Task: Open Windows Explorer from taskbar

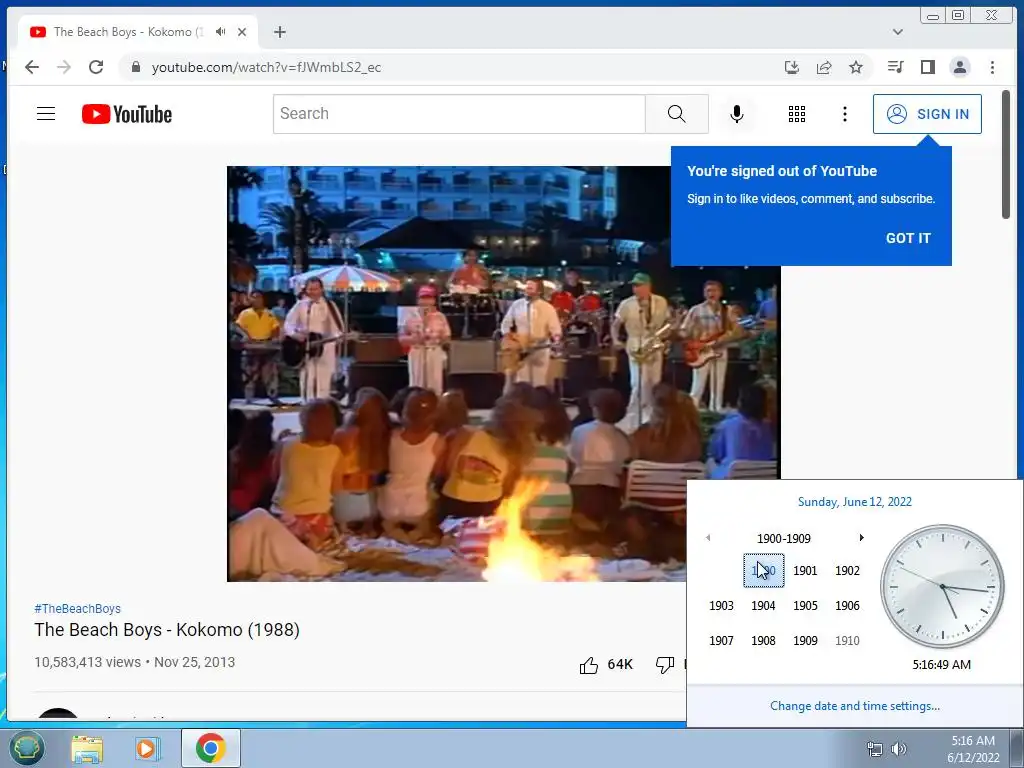Action: coord(87,748)
